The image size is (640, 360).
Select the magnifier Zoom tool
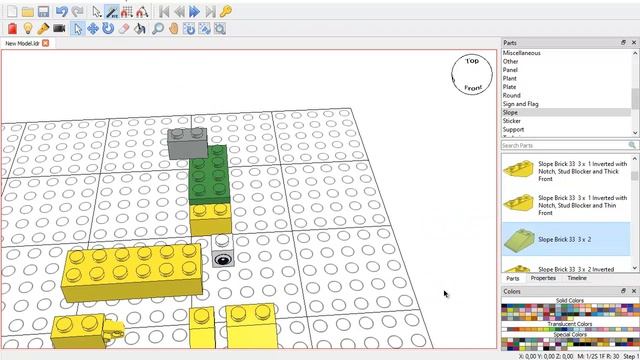[158, 29]
